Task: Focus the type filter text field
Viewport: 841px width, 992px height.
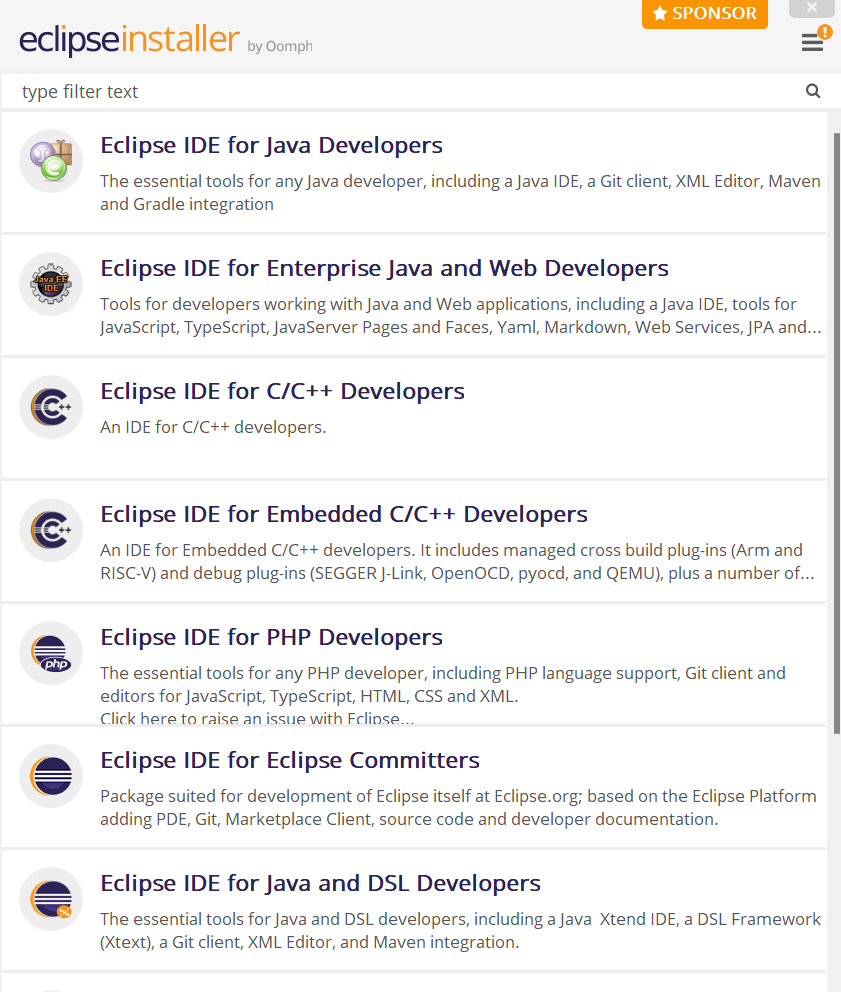Action: [x=405, y=92]
